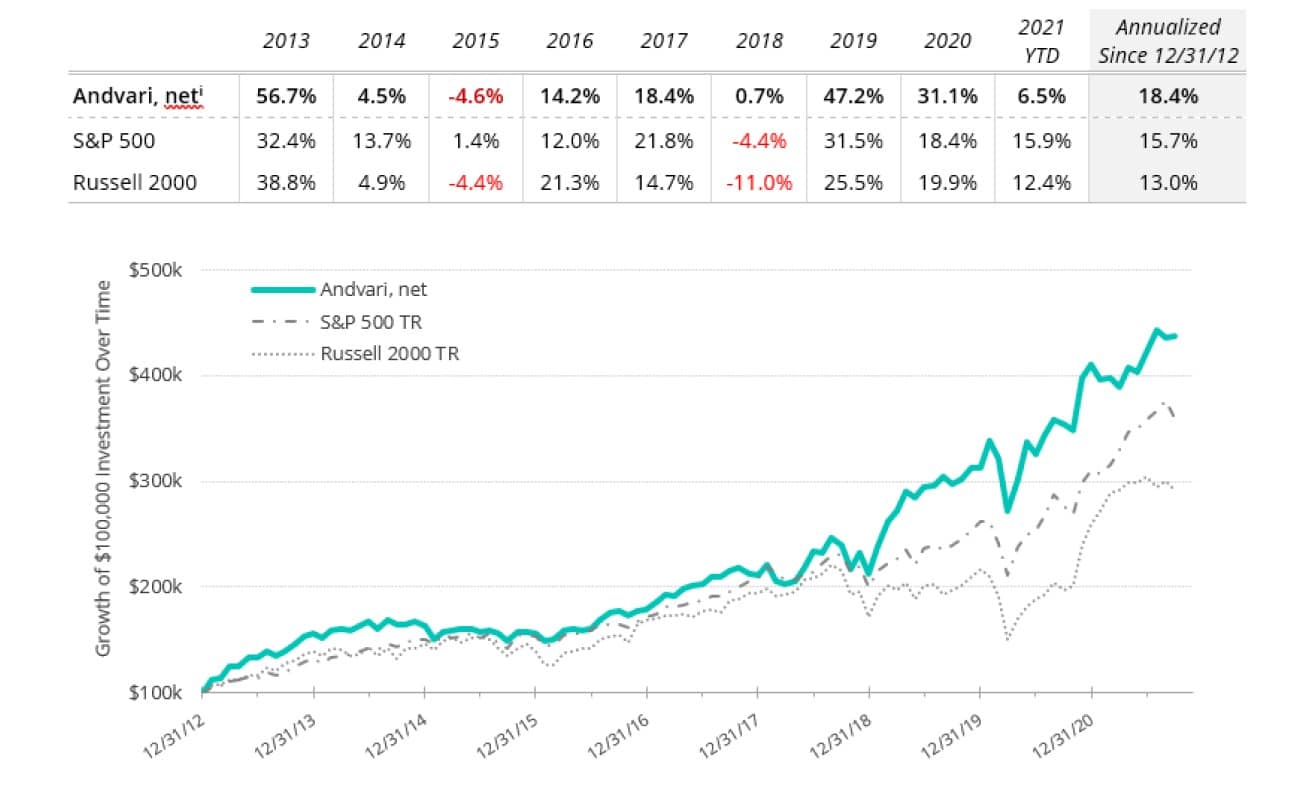
Task: Click the dash-dot S&P 500 TR legend line
Action: click(x=282, y=321)
